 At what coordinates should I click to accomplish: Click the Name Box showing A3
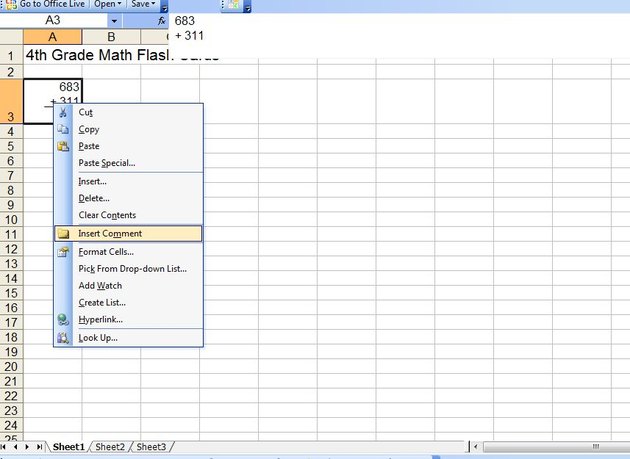tap(53, 20)
